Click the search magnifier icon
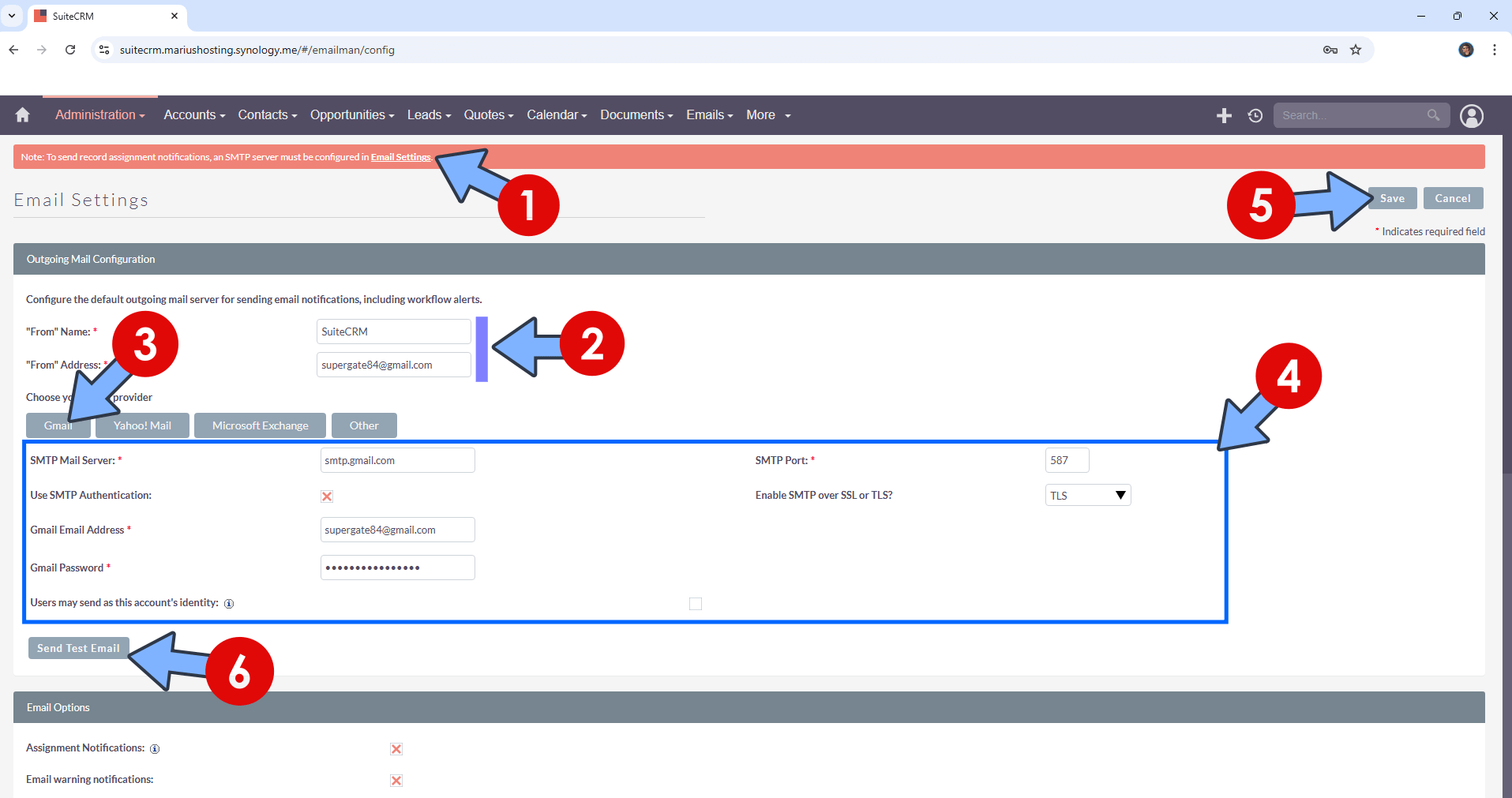Viewport: 1512px width, 798px height. click(x=1433, y=115)
